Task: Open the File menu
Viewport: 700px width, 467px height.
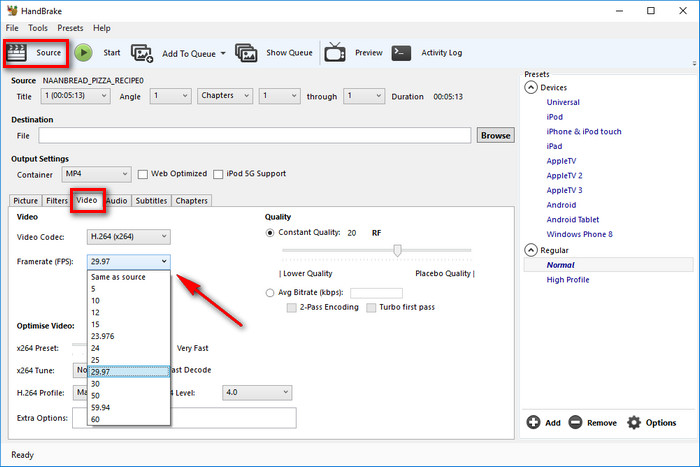Action: [x=12, y=28]
